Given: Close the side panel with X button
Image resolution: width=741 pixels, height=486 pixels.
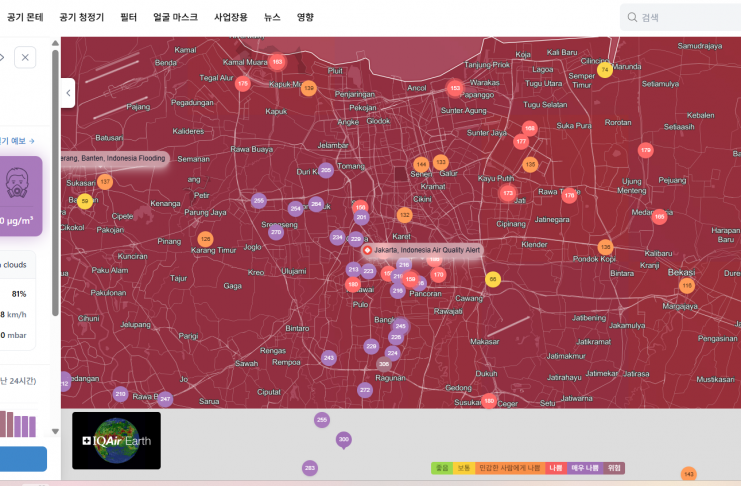Looking at the screenshot, I should click(x=25, y=57).
